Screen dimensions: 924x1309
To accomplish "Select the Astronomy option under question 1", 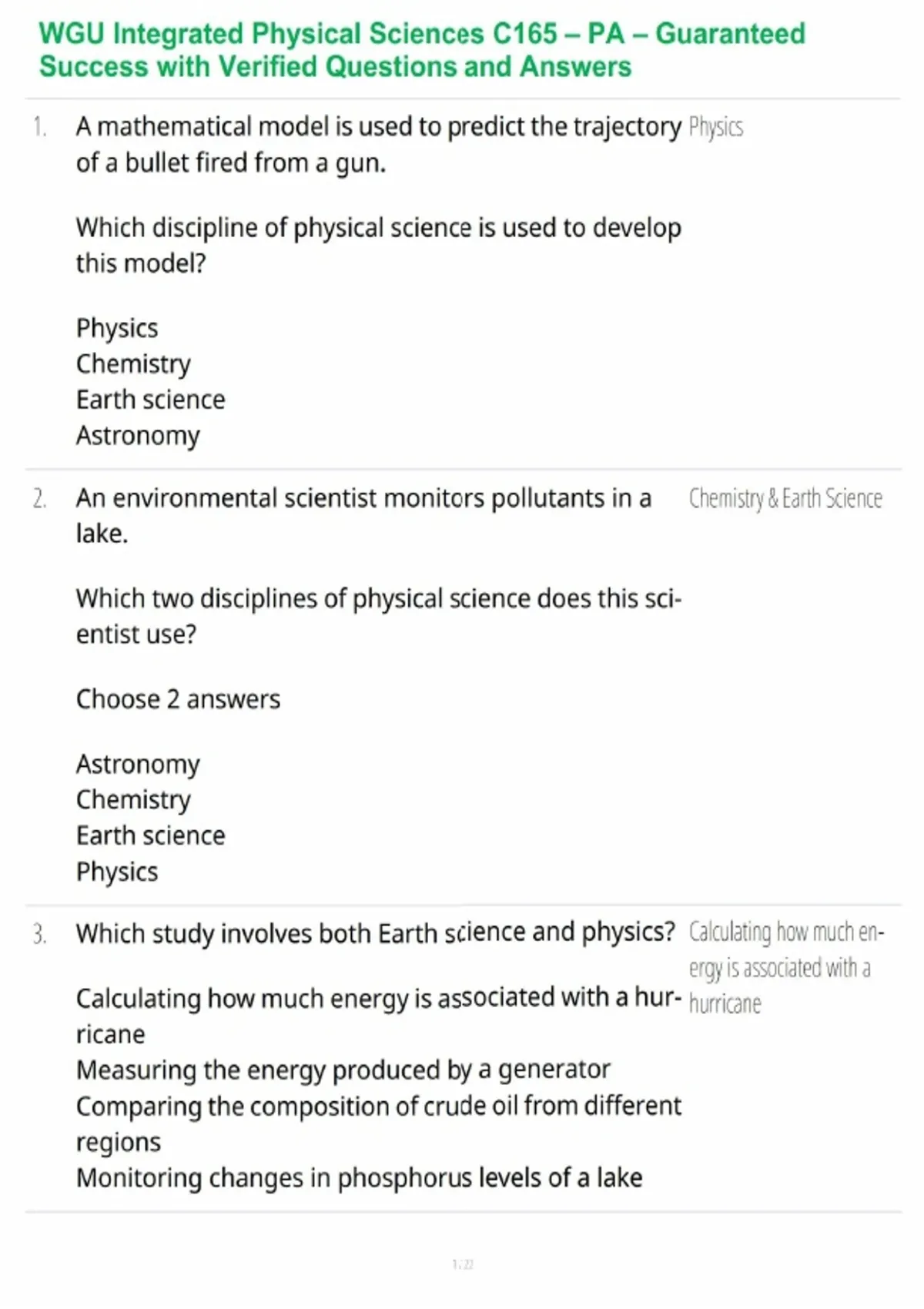I will (x=138, y=436).
